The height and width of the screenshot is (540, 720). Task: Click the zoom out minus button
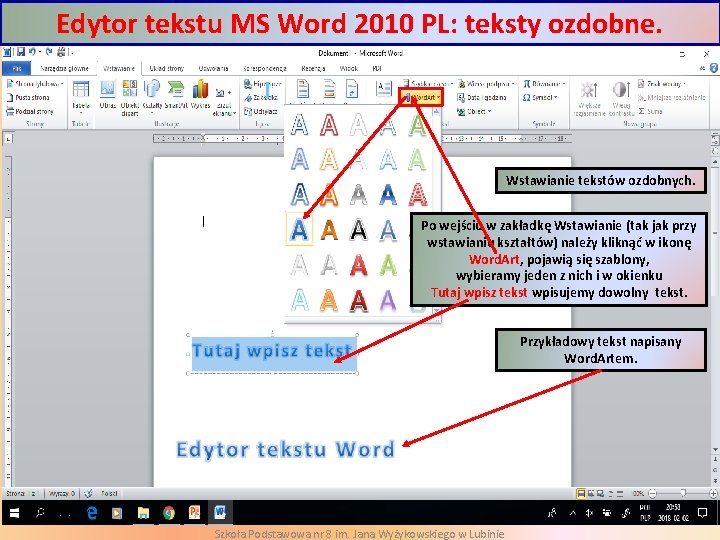(652, 494)
